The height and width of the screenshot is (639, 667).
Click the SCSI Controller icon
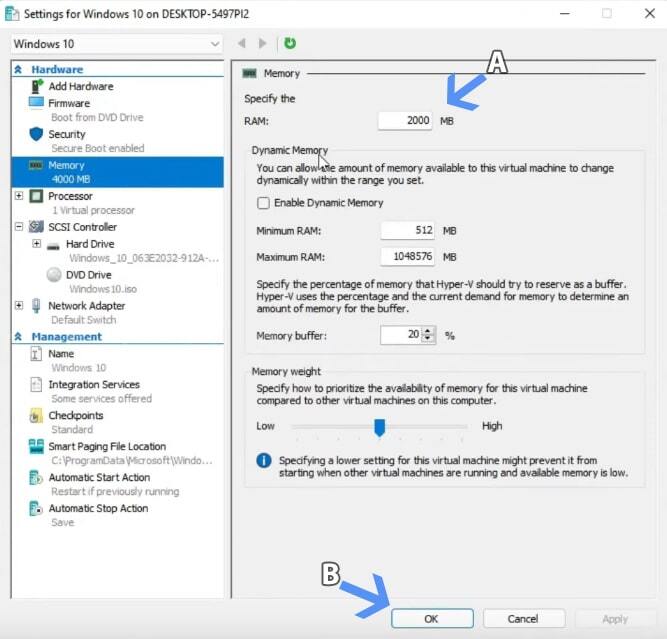pyautogui.click(x=36, y=227)
